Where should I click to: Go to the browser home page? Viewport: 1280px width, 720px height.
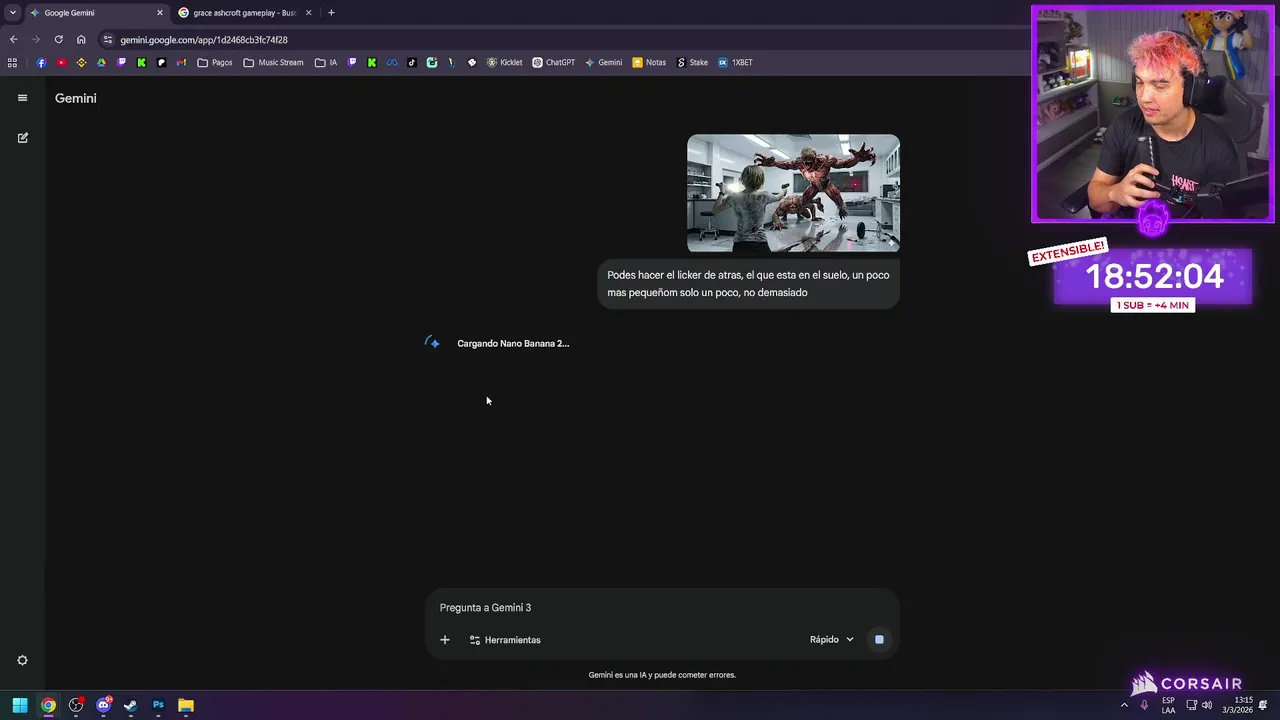click(81, 40)
